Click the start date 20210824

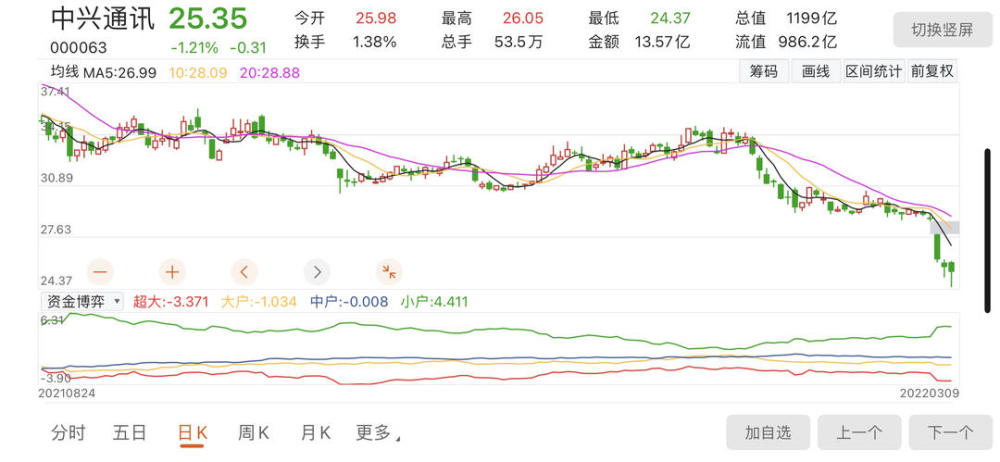[66, 393]
